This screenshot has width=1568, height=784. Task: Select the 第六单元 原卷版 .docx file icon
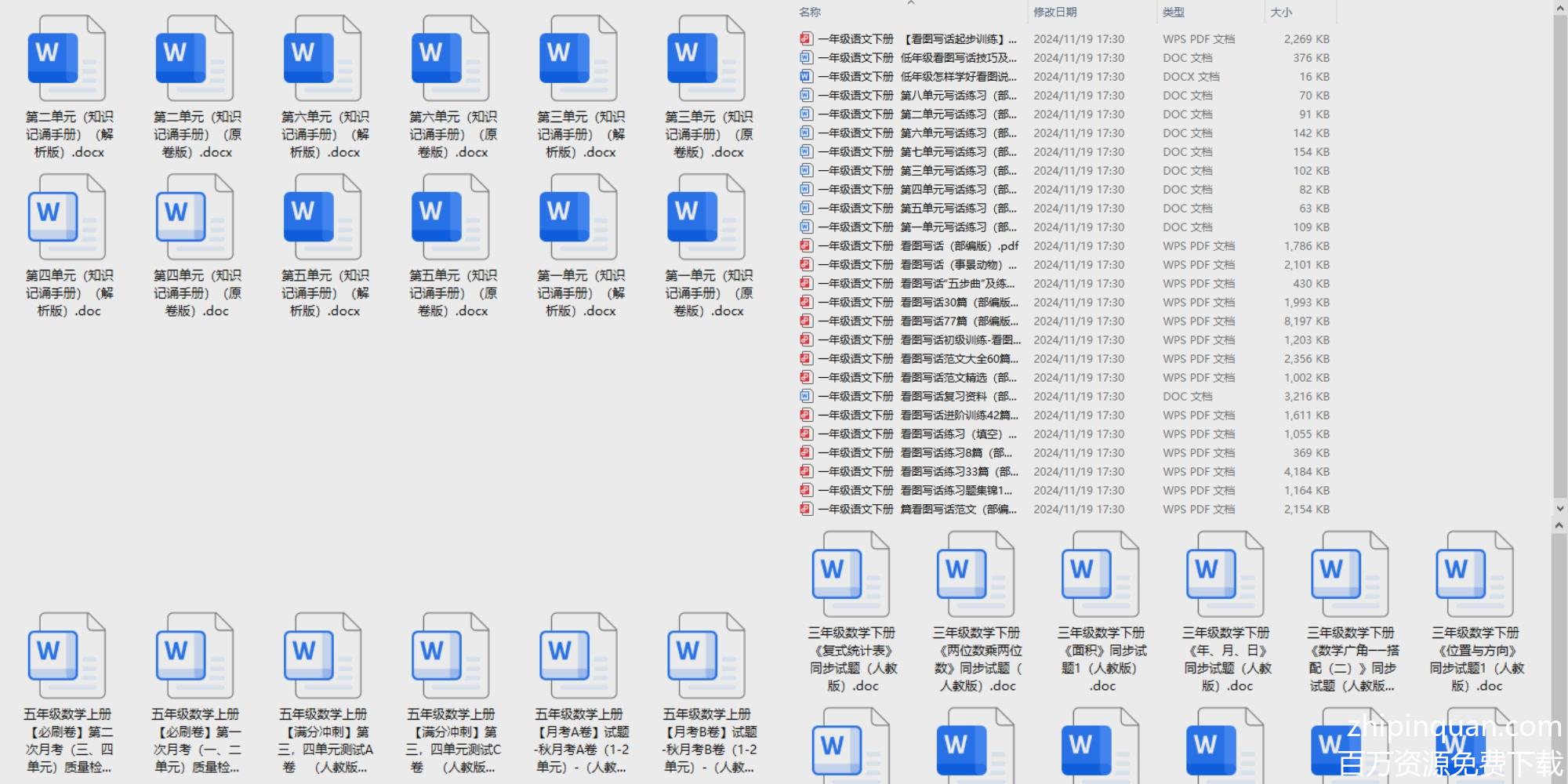[x=450, y=59]
